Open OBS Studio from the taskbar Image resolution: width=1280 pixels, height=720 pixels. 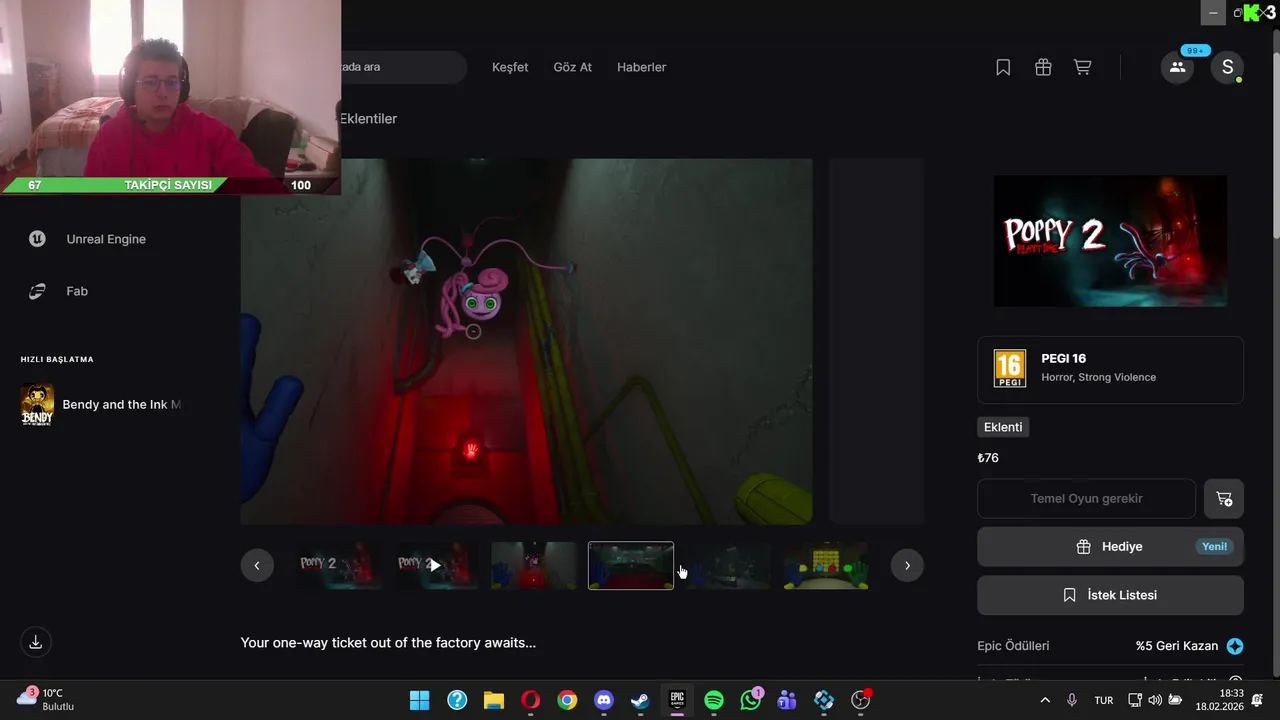[x=861, y=700]
